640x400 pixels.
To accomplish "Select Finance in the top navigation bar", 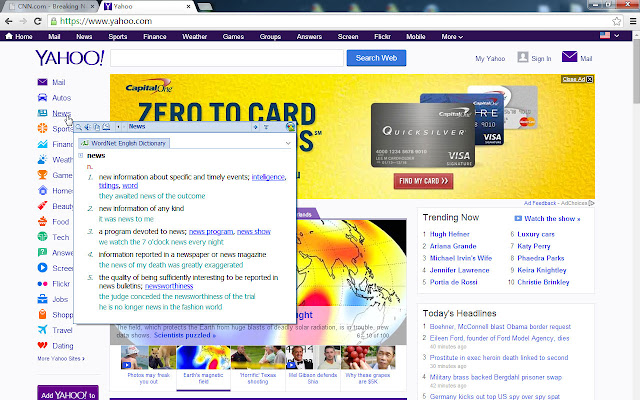I will (154, 37).
